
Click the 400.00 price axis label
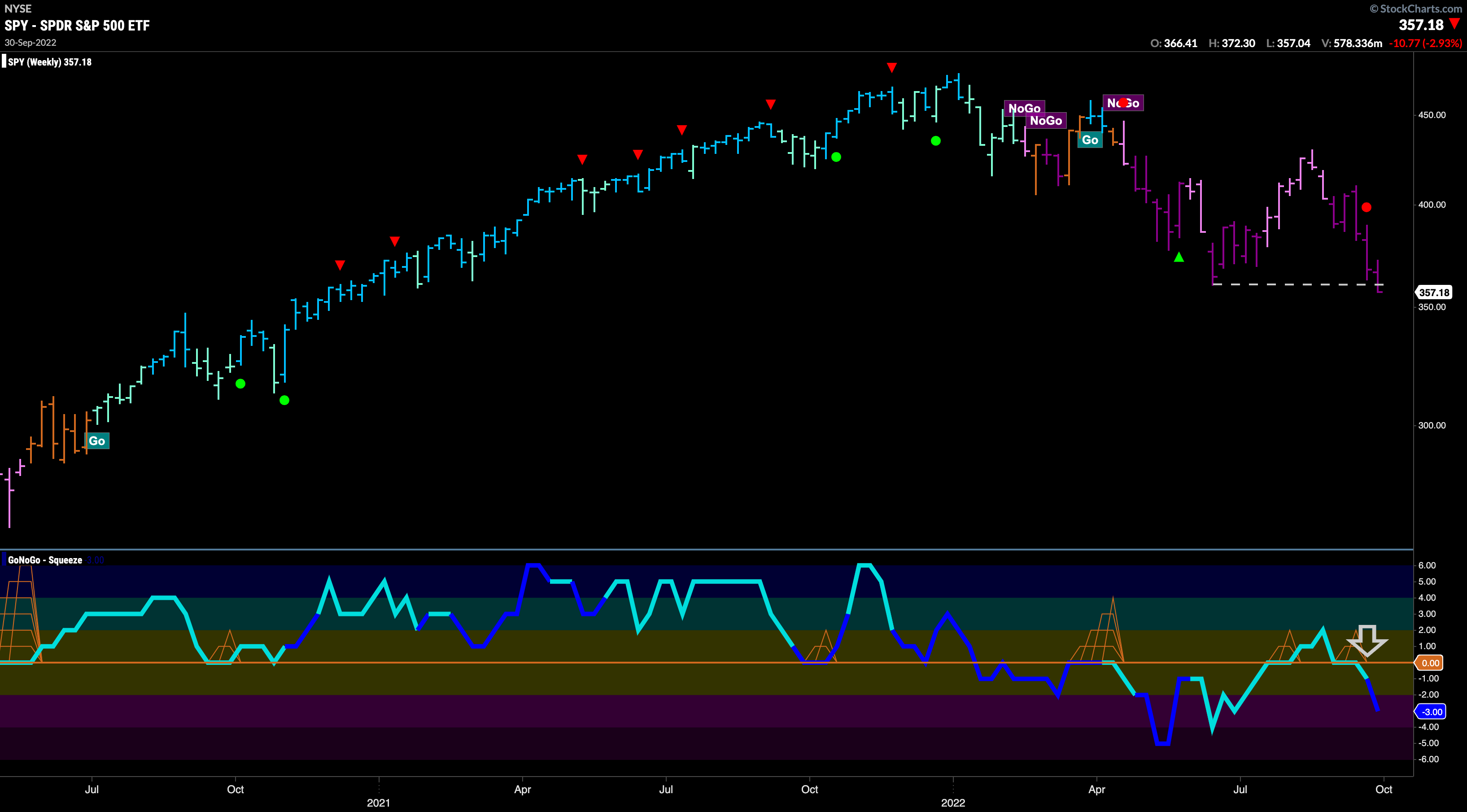tap(1432, 205)
